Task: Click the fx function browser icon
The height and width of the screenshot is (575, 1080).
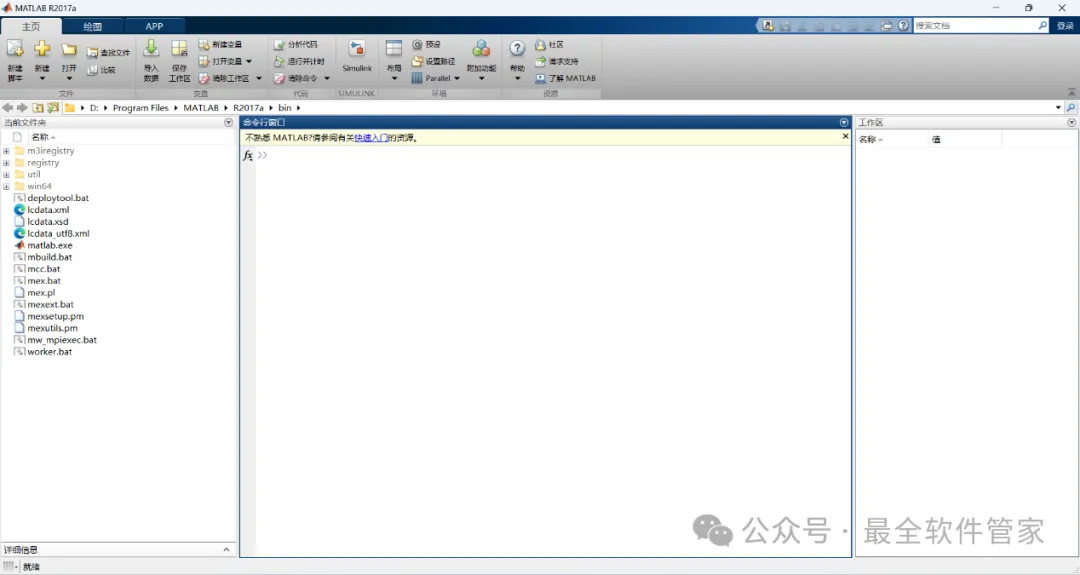Action: (x=248, y=156)
